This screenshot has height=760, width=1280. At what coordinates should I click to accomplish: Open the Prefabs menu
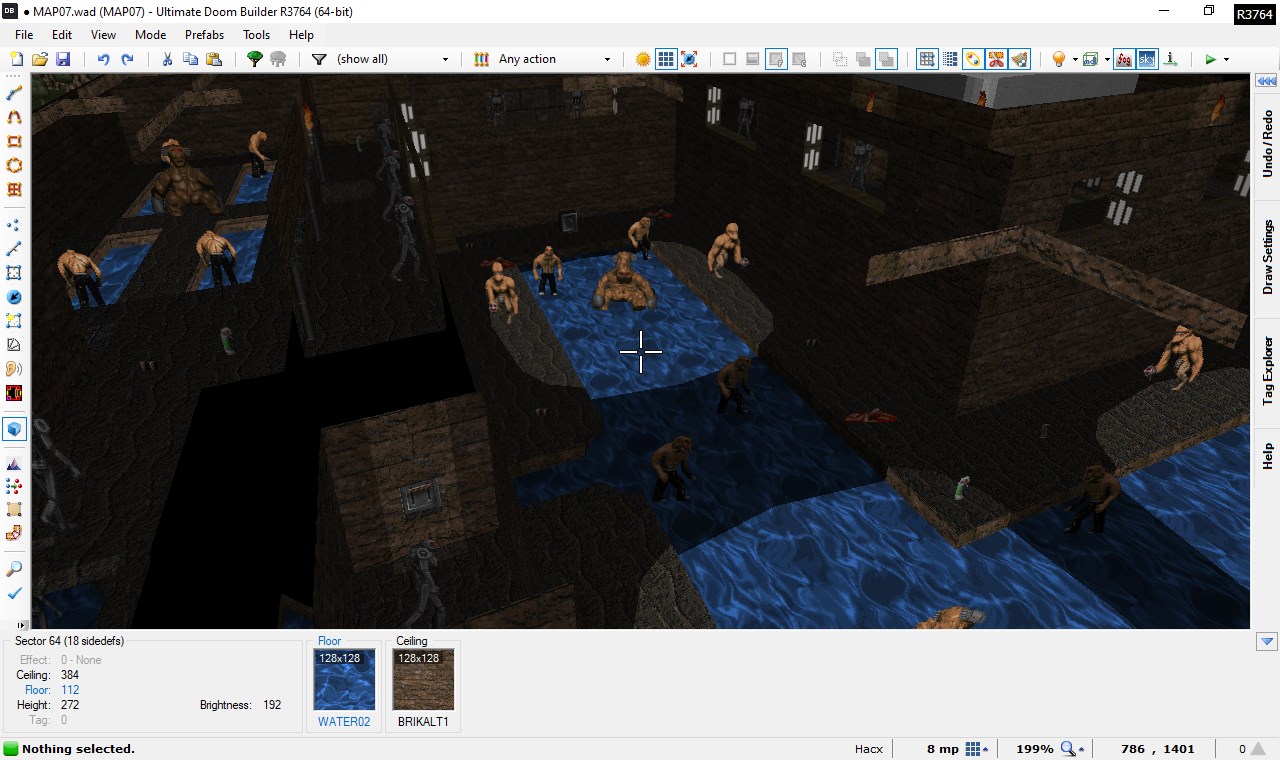(x=204, y=34)
